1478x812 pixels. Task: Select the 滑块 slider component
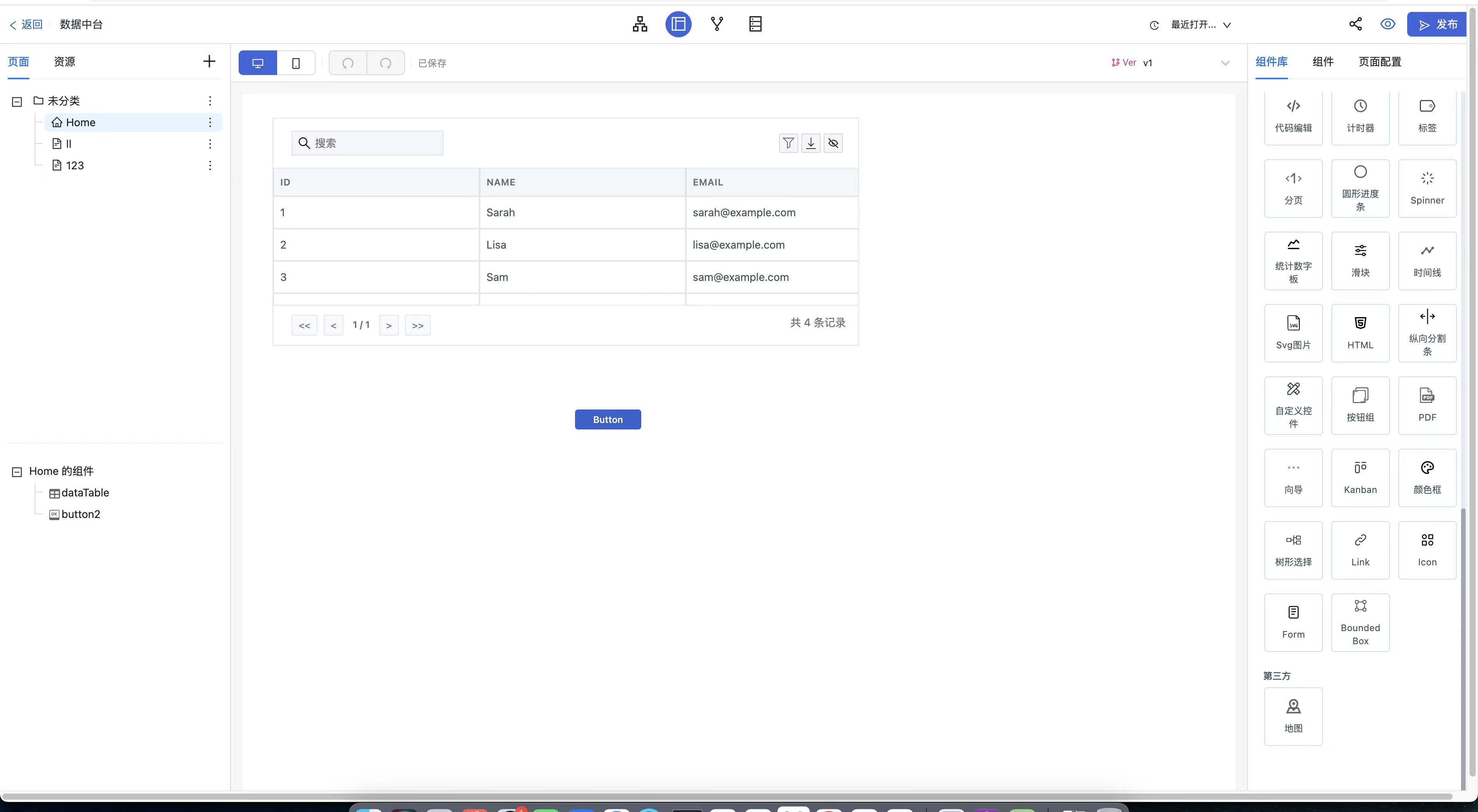[1360, 261]
